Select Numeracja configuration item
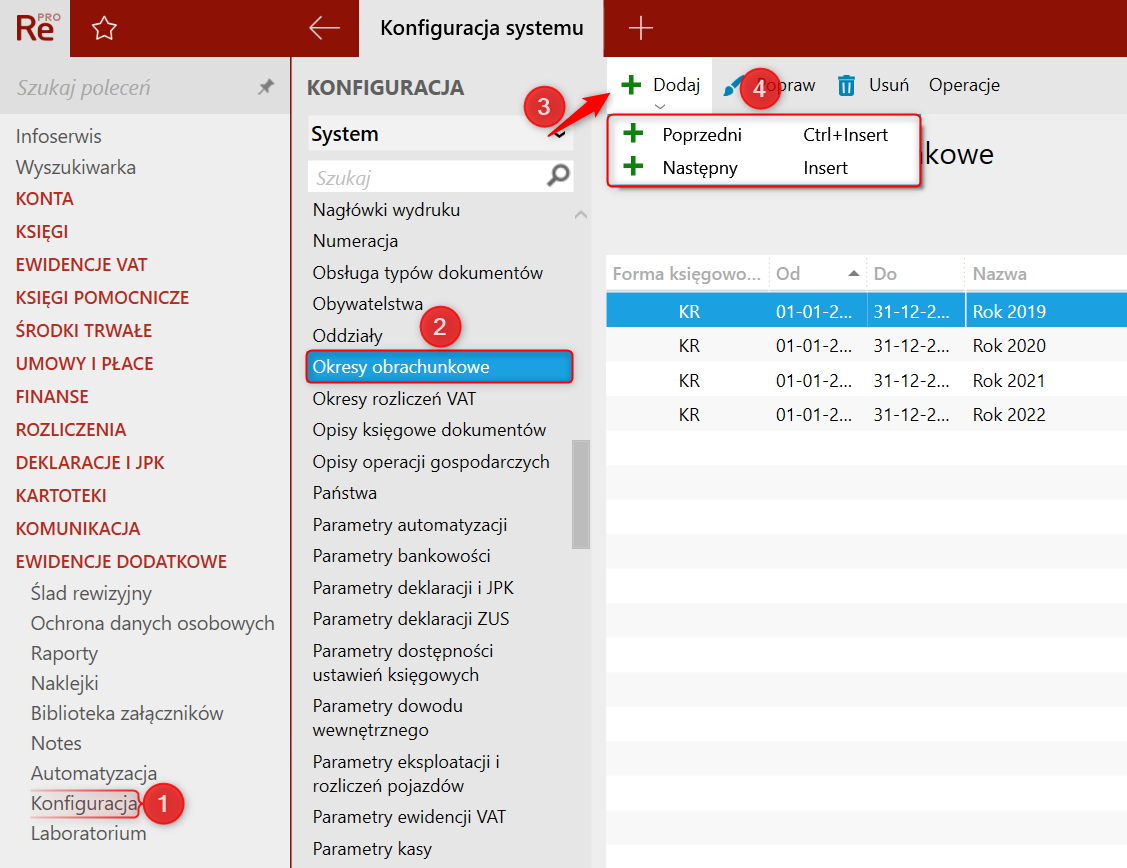The height and width of the screenshot is (868, 1127). click(x=355, y=241)
